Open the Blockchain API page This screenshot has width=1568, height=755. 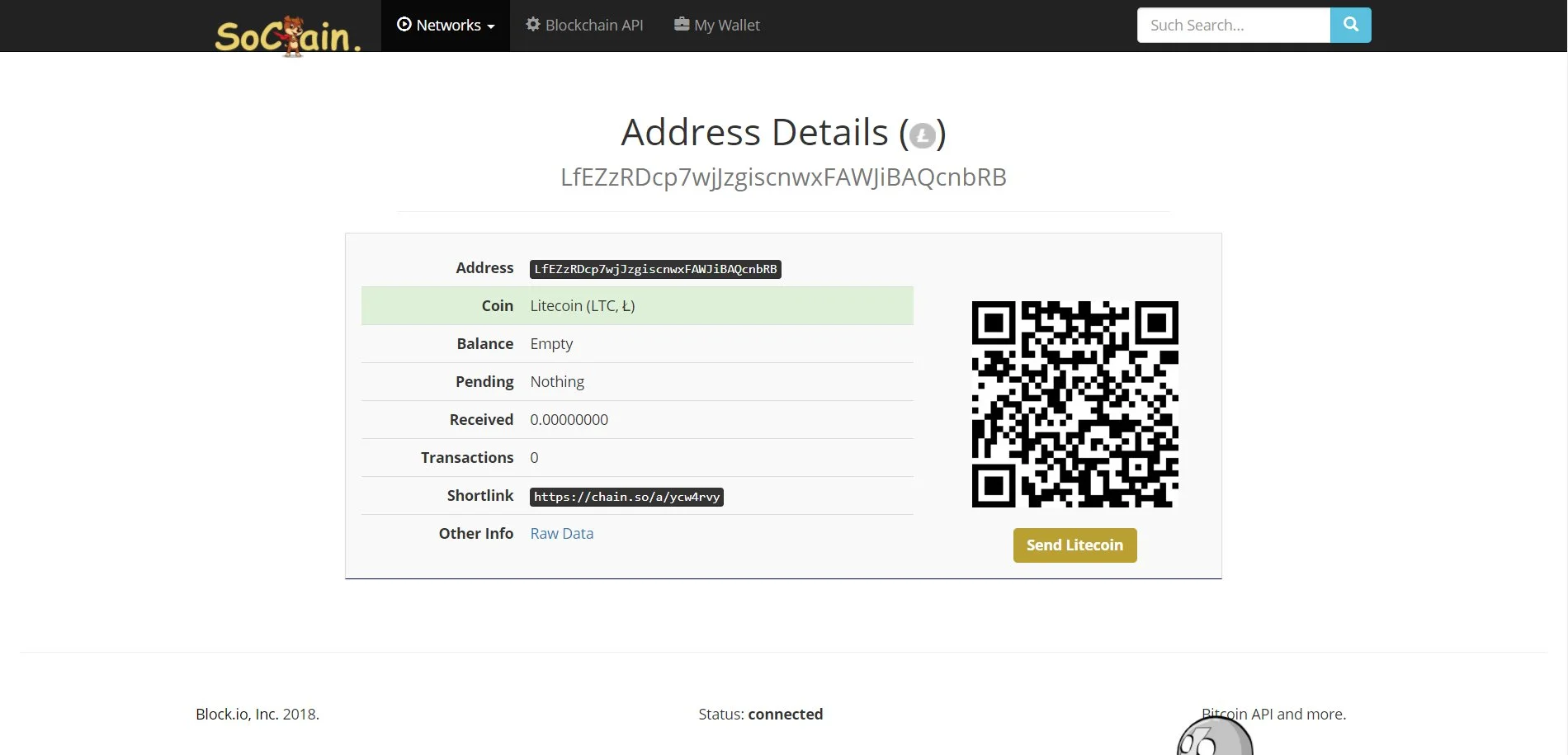tap(584, 26)
